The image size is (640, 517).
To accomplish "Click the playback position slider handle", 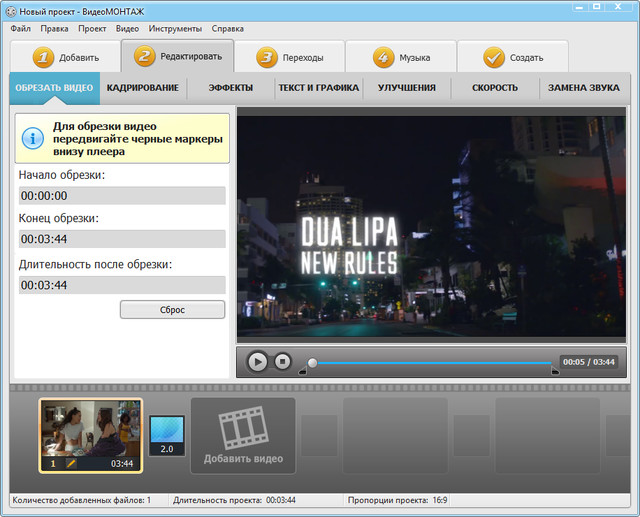I will [312, 363].
